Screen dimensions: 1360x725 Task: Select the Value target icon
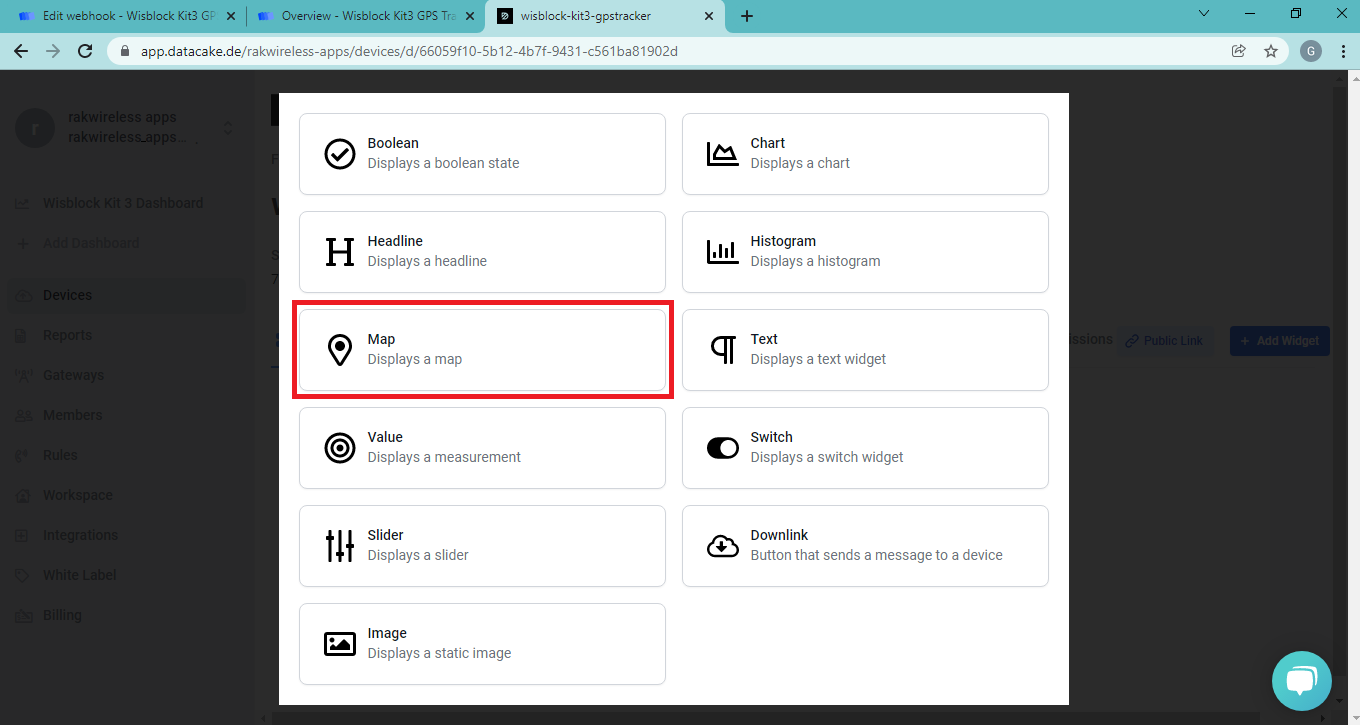point(340,448)
